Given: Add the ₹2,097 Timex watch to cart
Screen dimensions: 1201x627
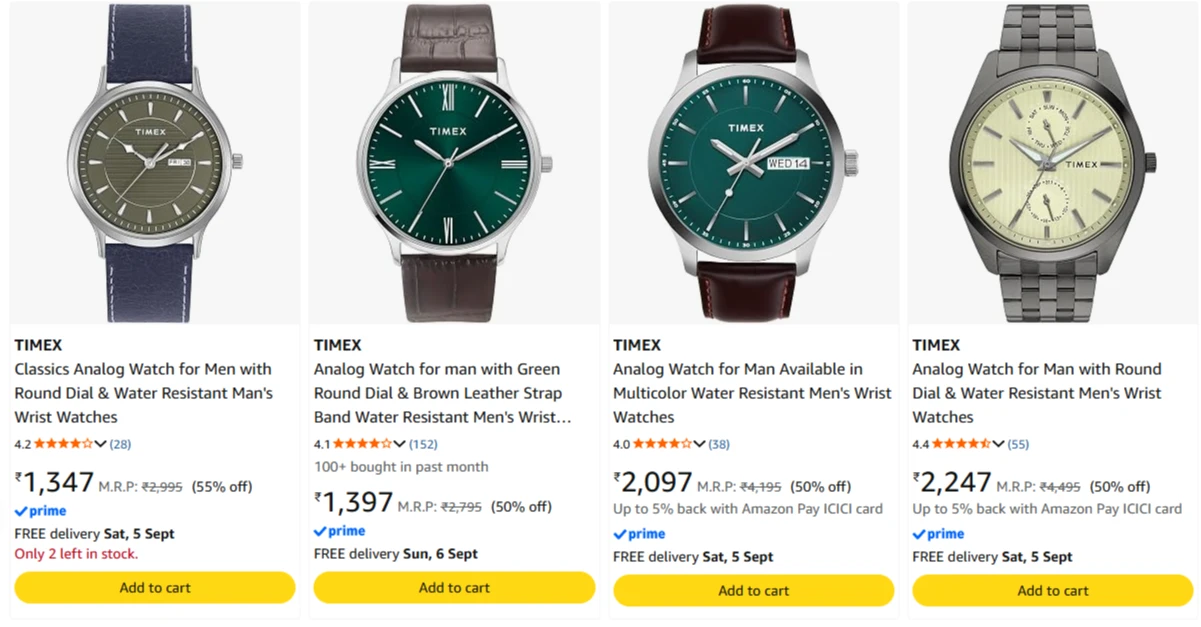Looking at the screenshot, I should (753, 591).
